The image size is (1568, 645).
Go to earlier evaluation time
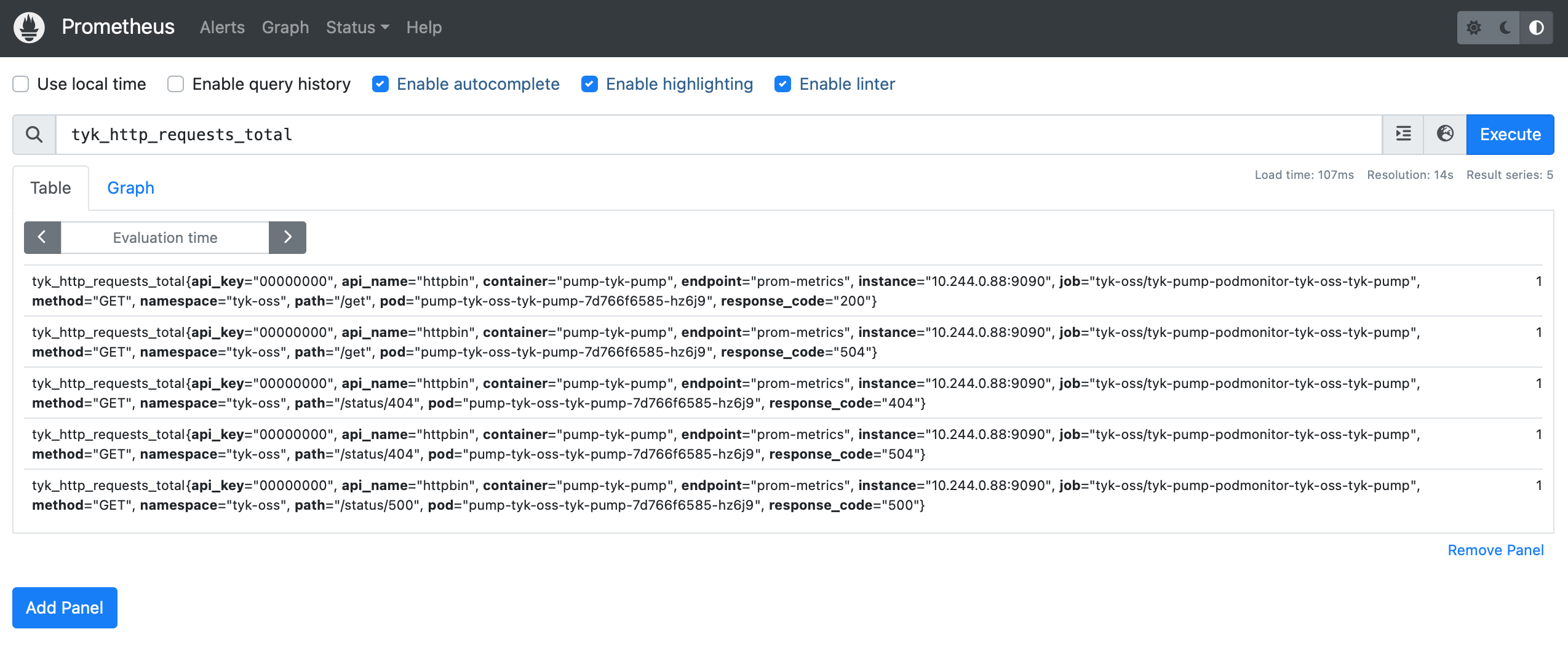[42, 237]
